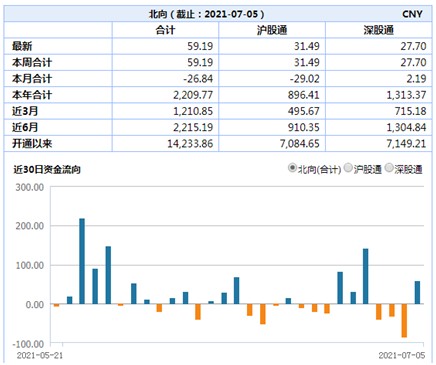The image size is (436, 365).
Task: Click the 300.00 y-axis label
Action: [30, 187]
